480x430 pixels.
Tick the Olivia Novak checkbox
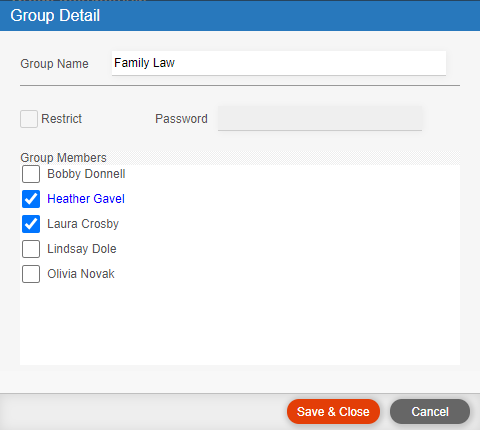click(x=31, y=274)
